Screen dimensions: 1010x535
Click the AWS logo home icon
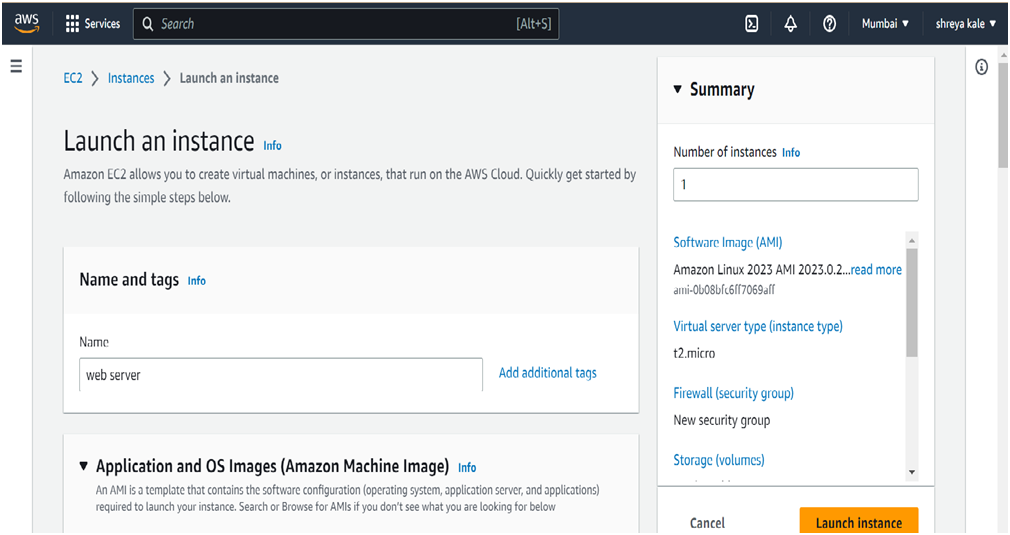tap(26, 23)
